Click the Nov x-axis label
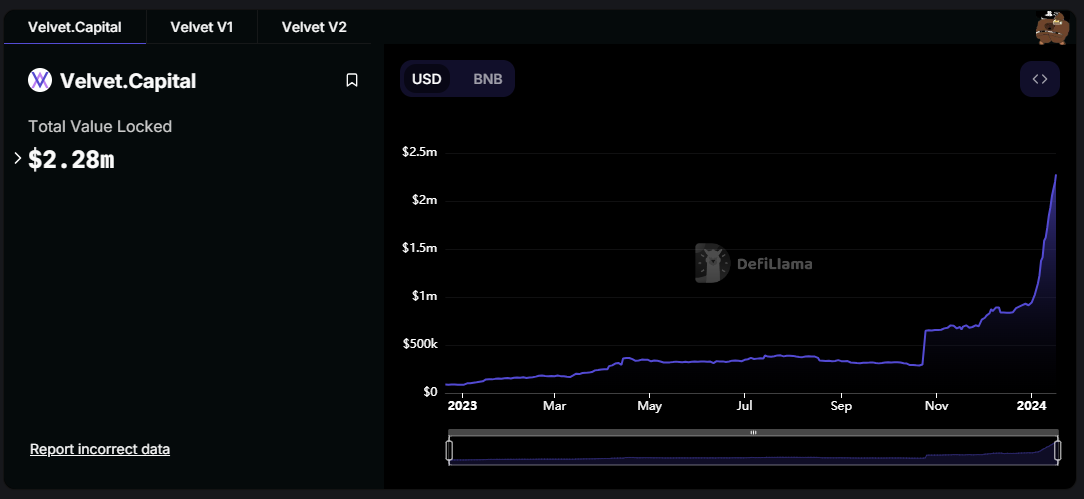Screen dimensions: 1084x499 pyautogui.click(x=935, y=406)
